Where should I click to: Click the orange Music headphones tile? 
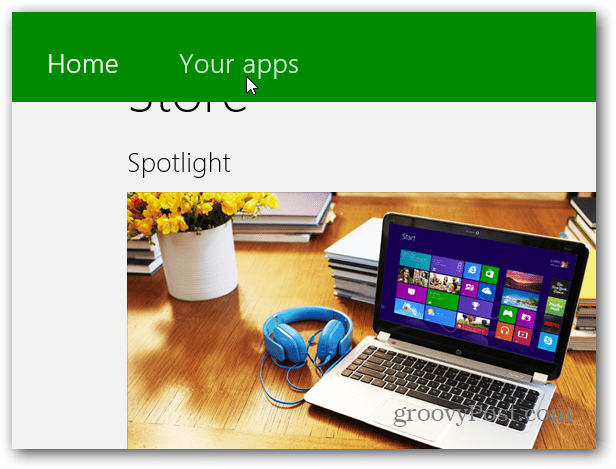(504, 332)
